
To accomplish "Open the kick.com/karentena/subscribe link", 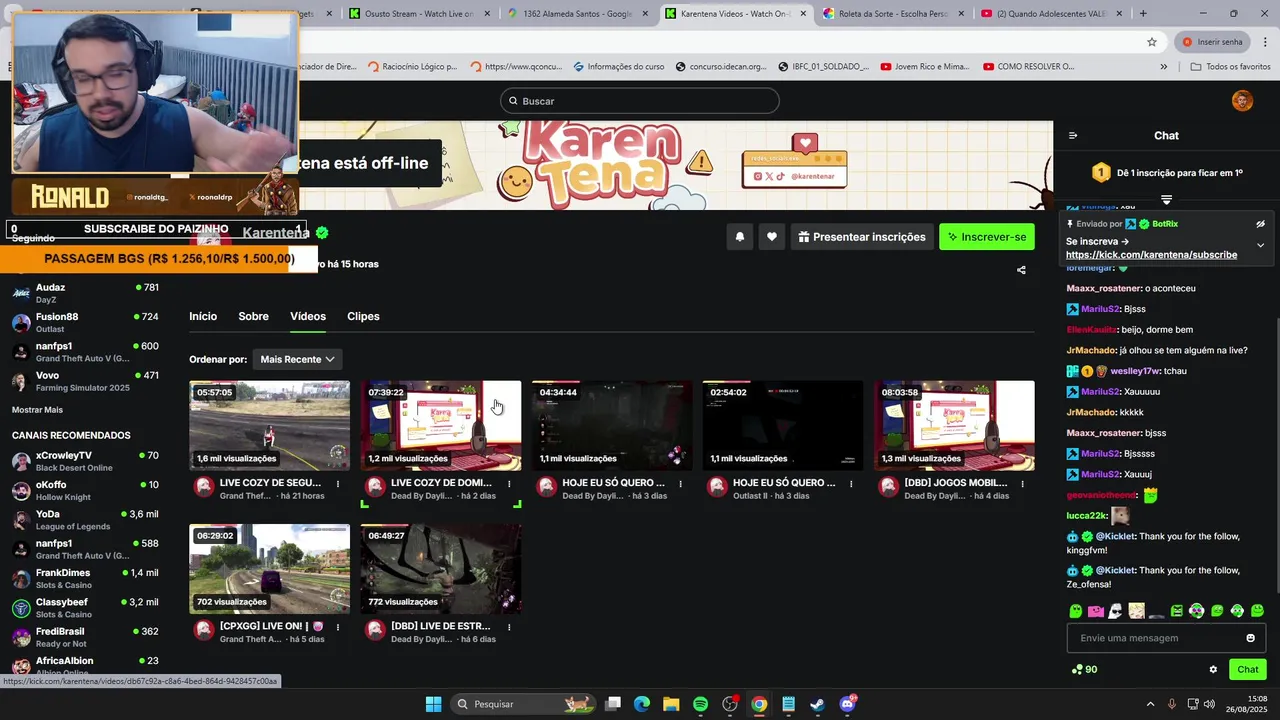I will 1151,255.
